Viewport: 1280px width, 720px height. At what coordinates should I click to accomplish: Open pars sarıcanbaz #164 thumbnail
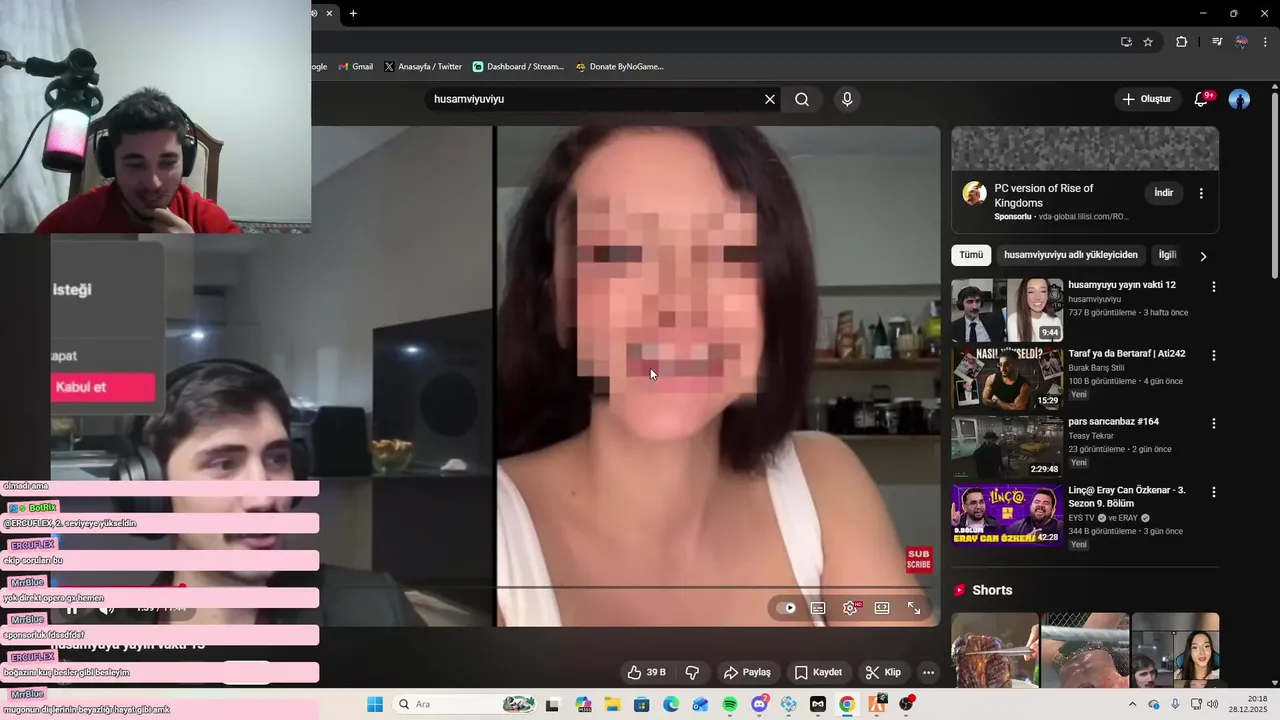pos(1007,447)
